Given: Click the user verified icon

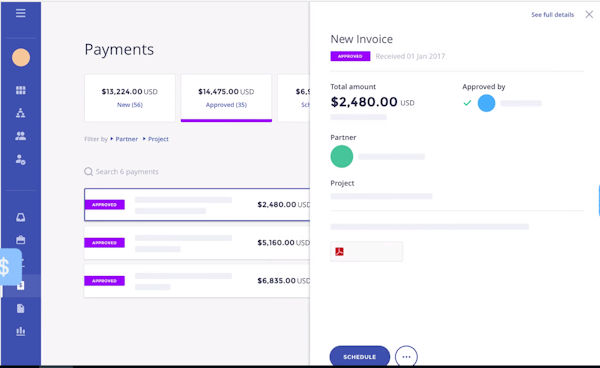Looking at the screenshot, I should pos(21,160).
